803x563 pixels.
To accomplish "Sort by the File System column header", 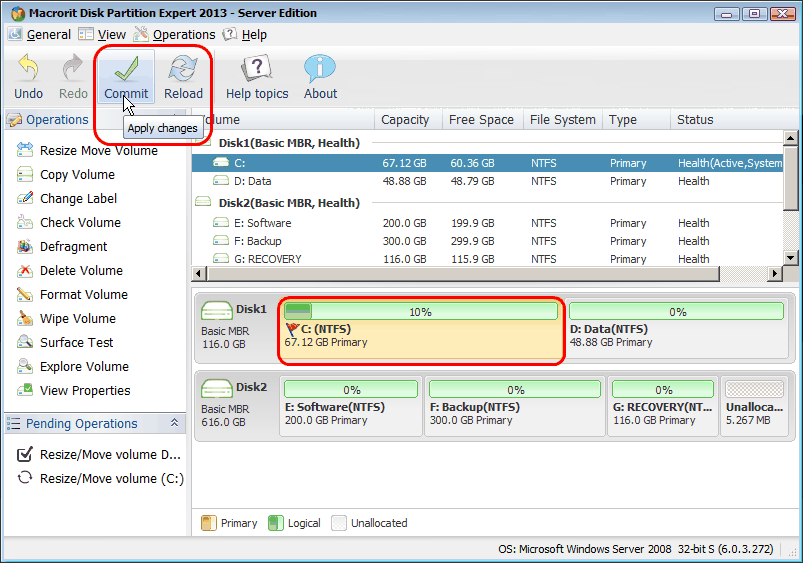I will tap(563, 120).
